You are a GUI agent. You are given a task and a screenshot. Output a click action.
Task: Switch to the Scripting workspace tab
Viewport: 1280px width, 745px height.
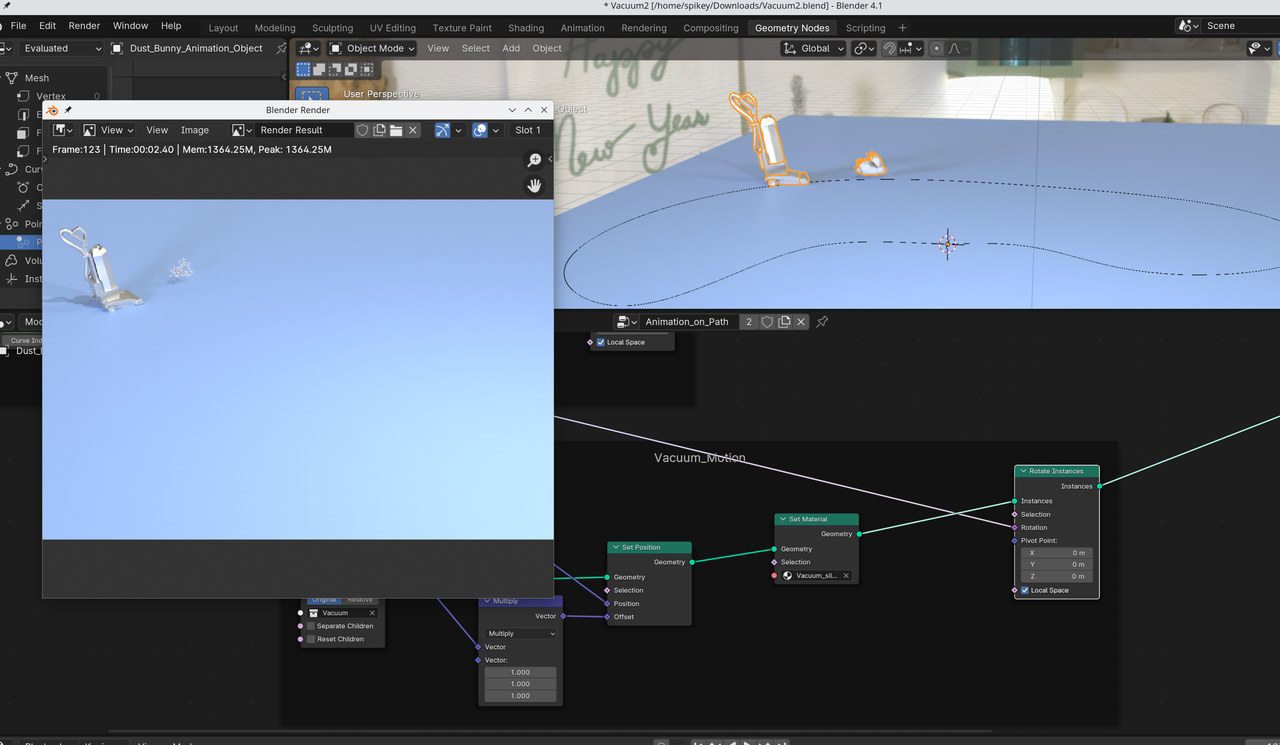coord(865,28)
